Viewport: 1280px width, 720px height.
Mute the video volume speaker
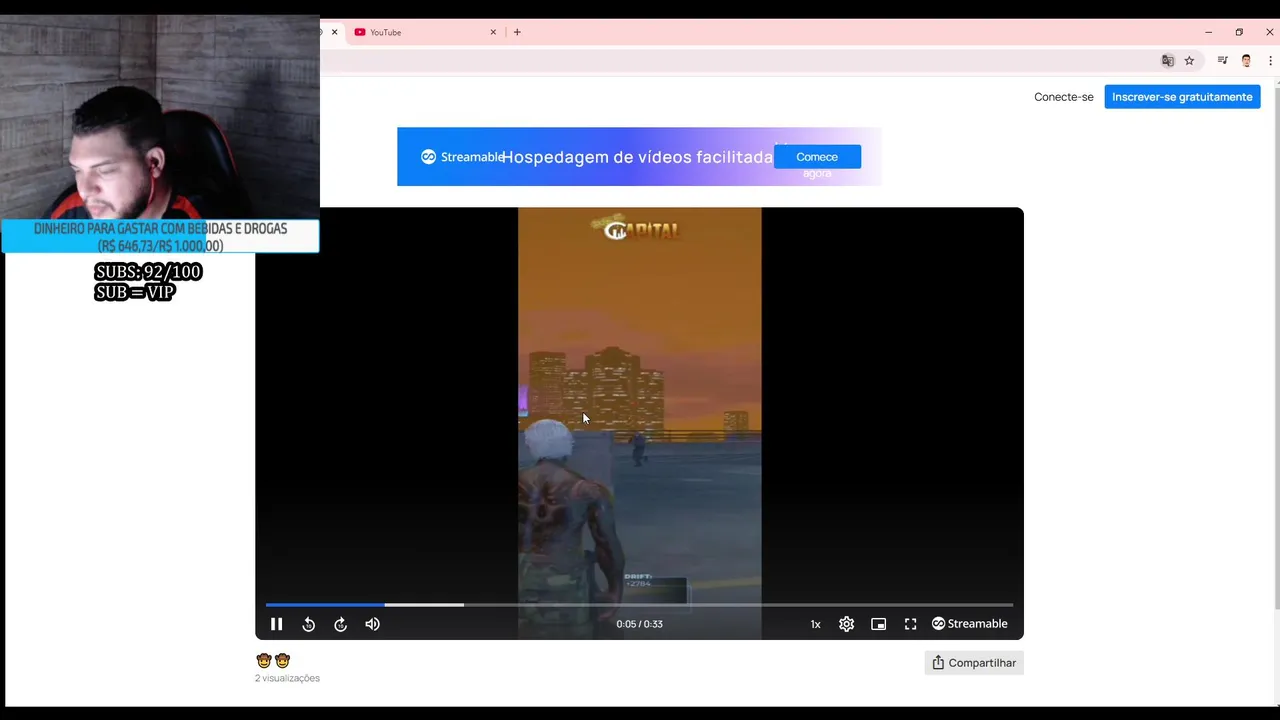pyautogui.click(x=373, y=624)
